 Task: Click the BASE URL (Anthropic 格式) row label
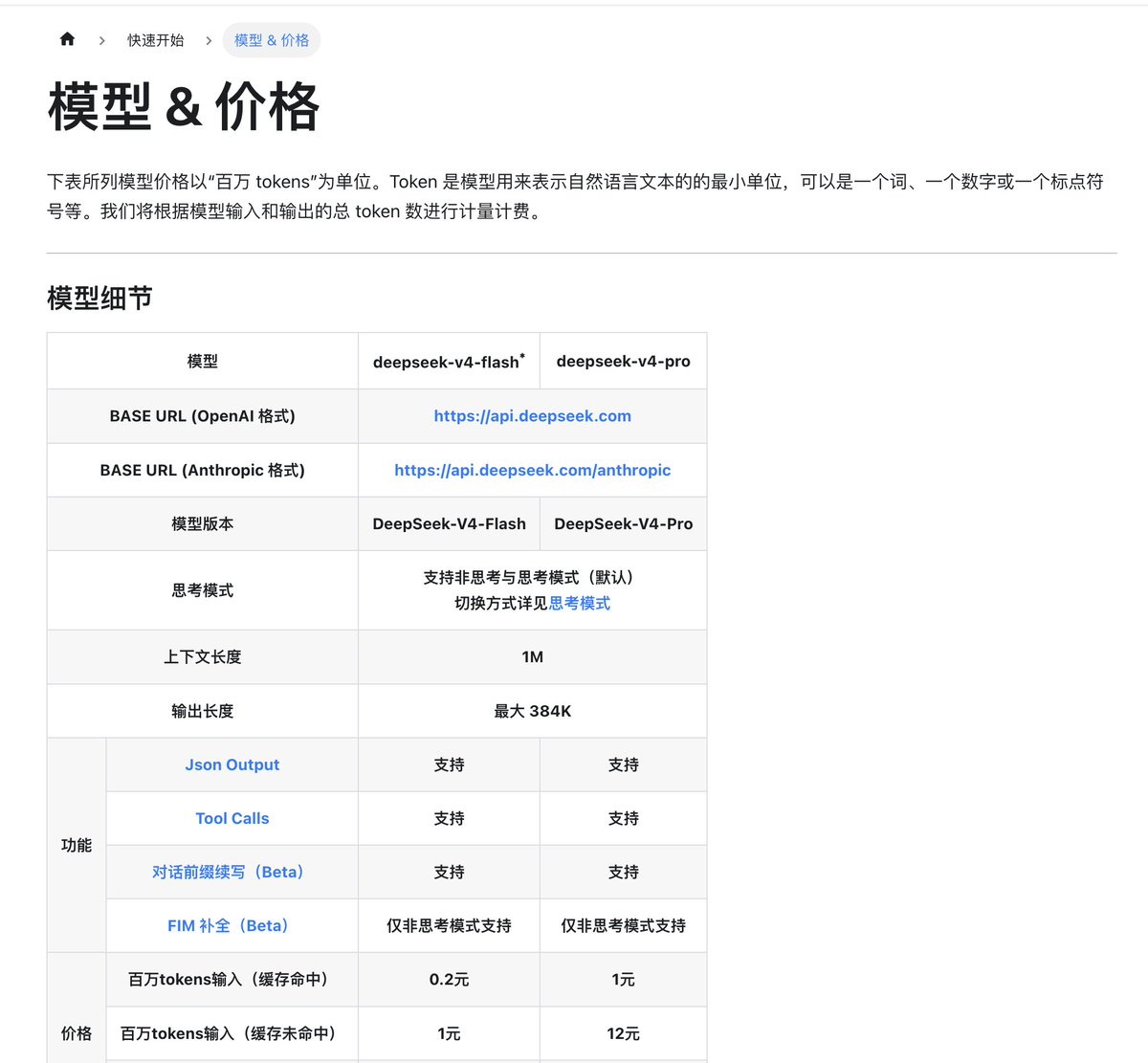pos(203,470)
